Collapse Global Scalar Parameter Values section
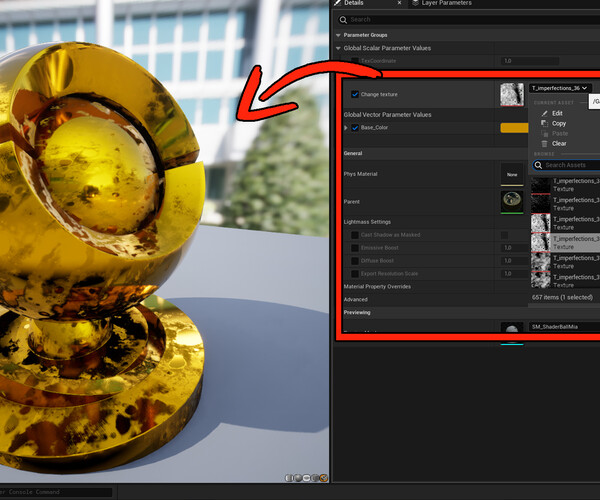Viewport: 600px width, 500px height. [338, 48]
